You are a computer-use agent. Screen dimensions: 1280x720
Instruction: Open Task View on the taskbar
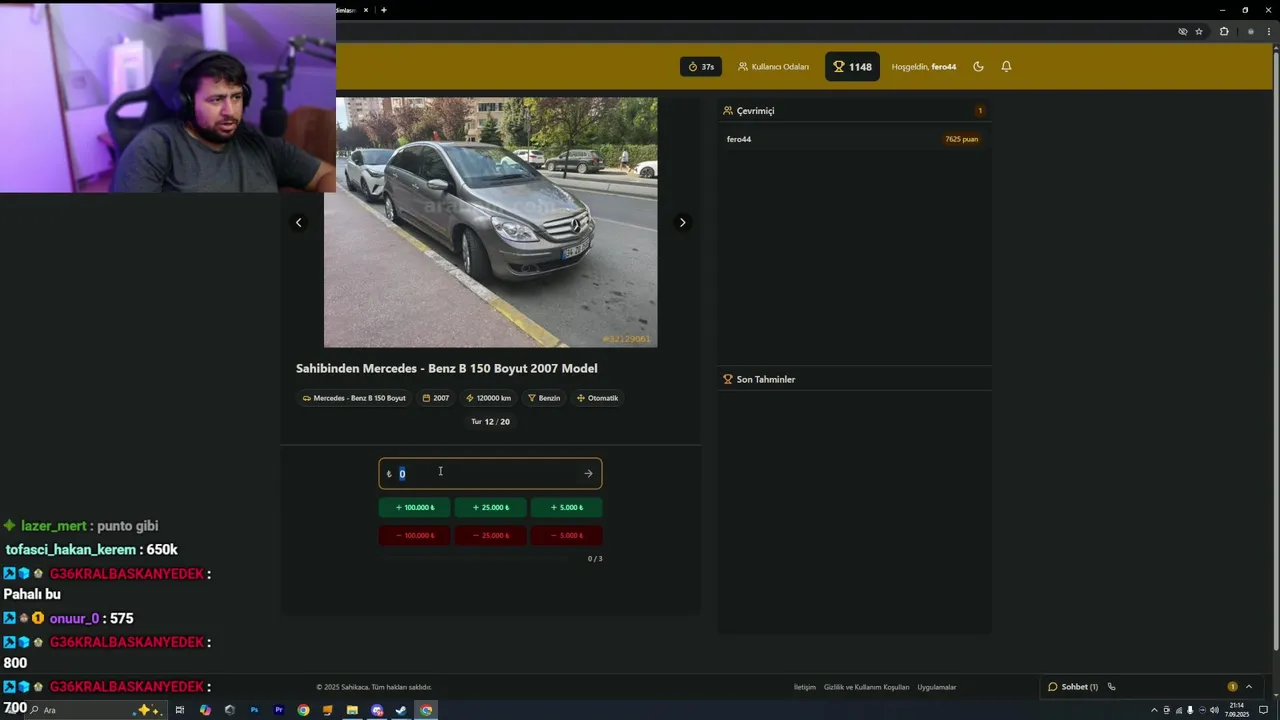(180, 710)
